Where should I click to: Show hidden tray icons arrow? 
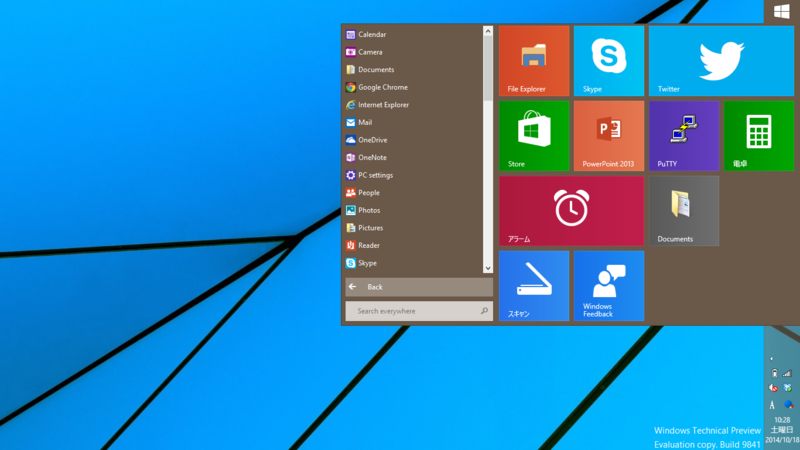(x=771, y=359)
